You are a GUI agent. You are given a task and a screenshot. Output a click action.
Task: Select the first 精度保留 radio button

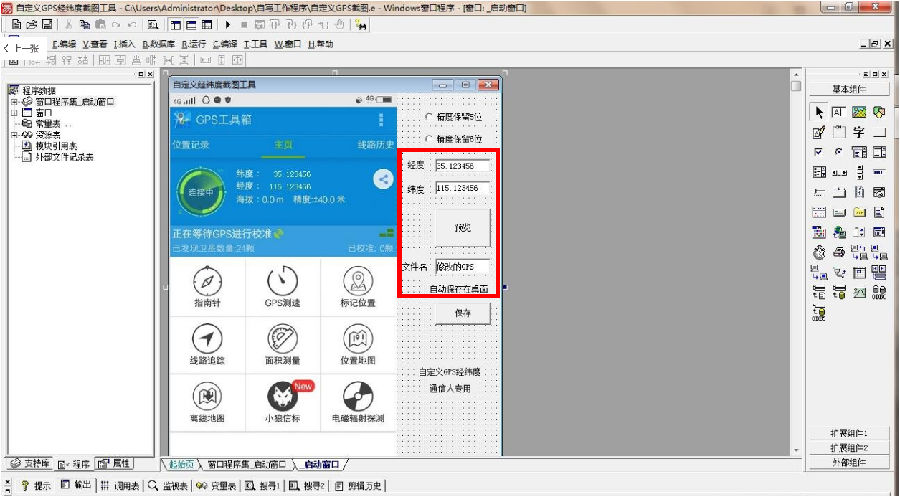pyautogui.click(x=428, y=117)
